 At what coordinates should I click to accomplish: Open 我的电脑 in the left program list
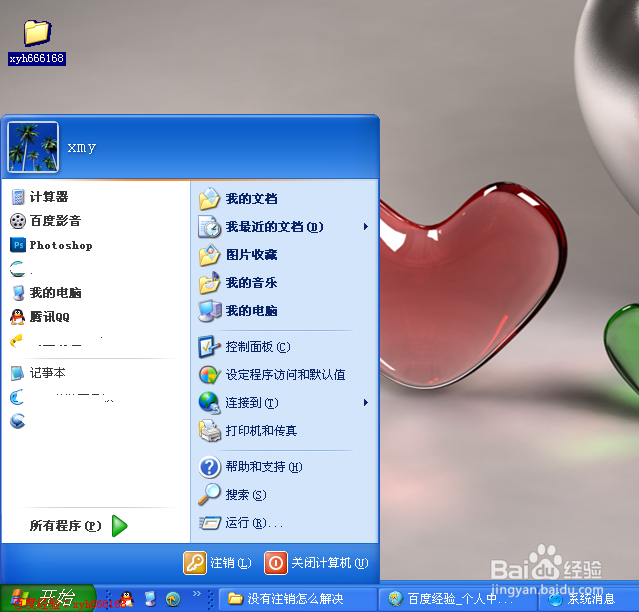pos(46,293)
